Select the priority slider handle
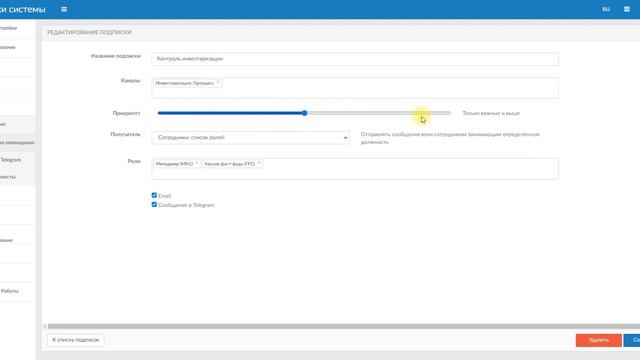Image resolution: width=640 pixels, height=360 pixels. pyautogui.click(x=304, y=113)
